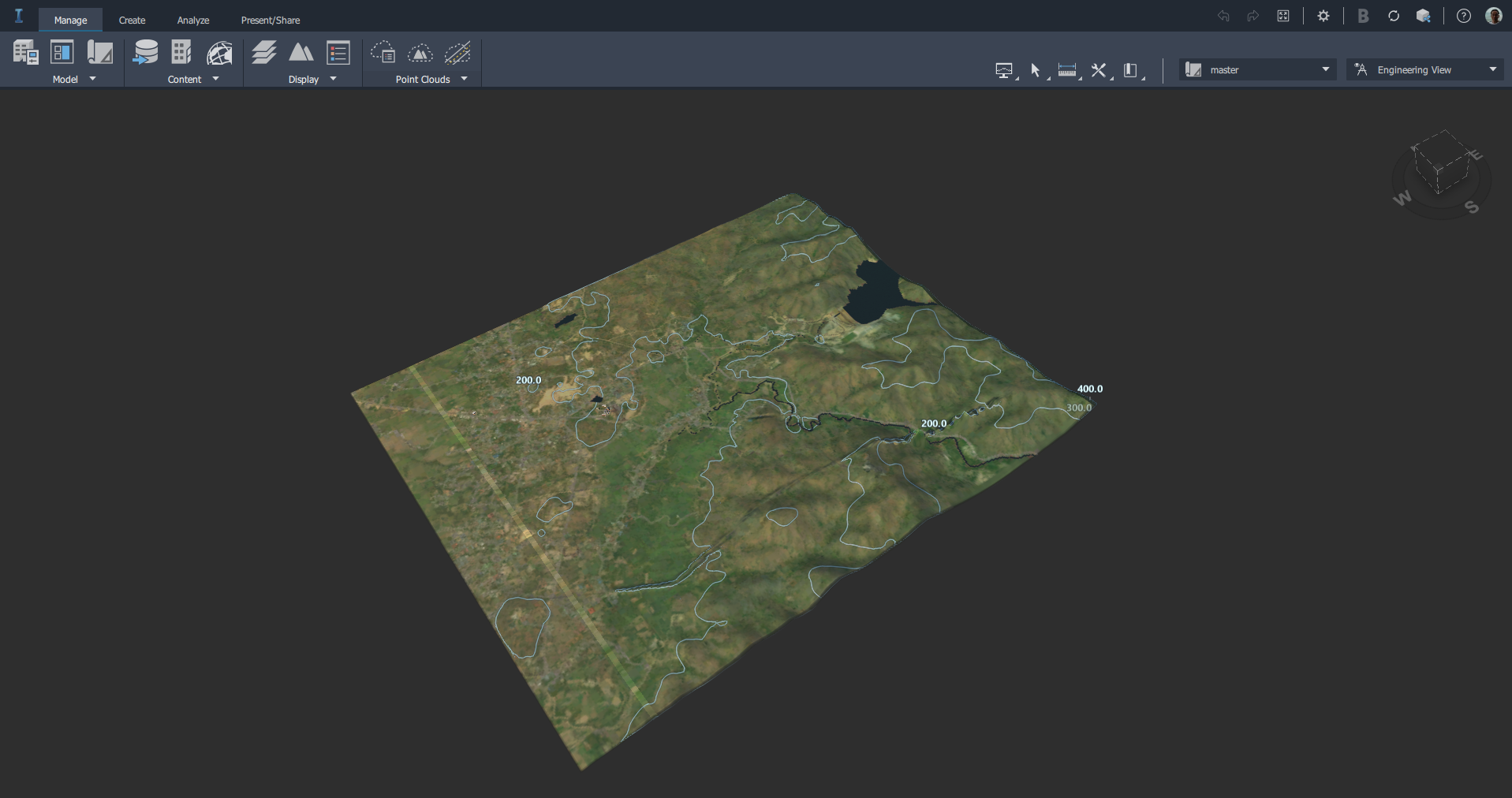
Task: Select the measure tool in the toolbar
Action: click(x=1067, y=69)
